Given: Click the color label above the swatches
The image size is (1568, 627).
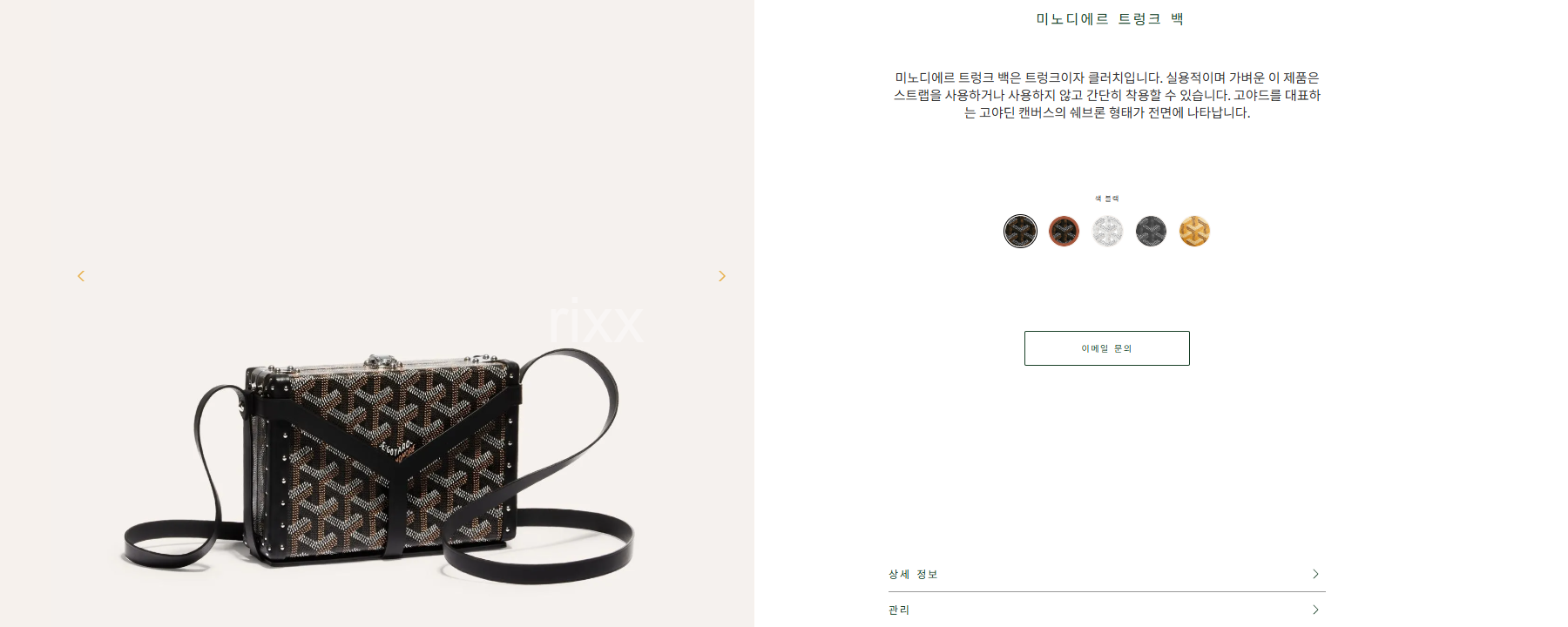Looking at the screenshot, I should pyautogui.click(x=1106, y=199).
